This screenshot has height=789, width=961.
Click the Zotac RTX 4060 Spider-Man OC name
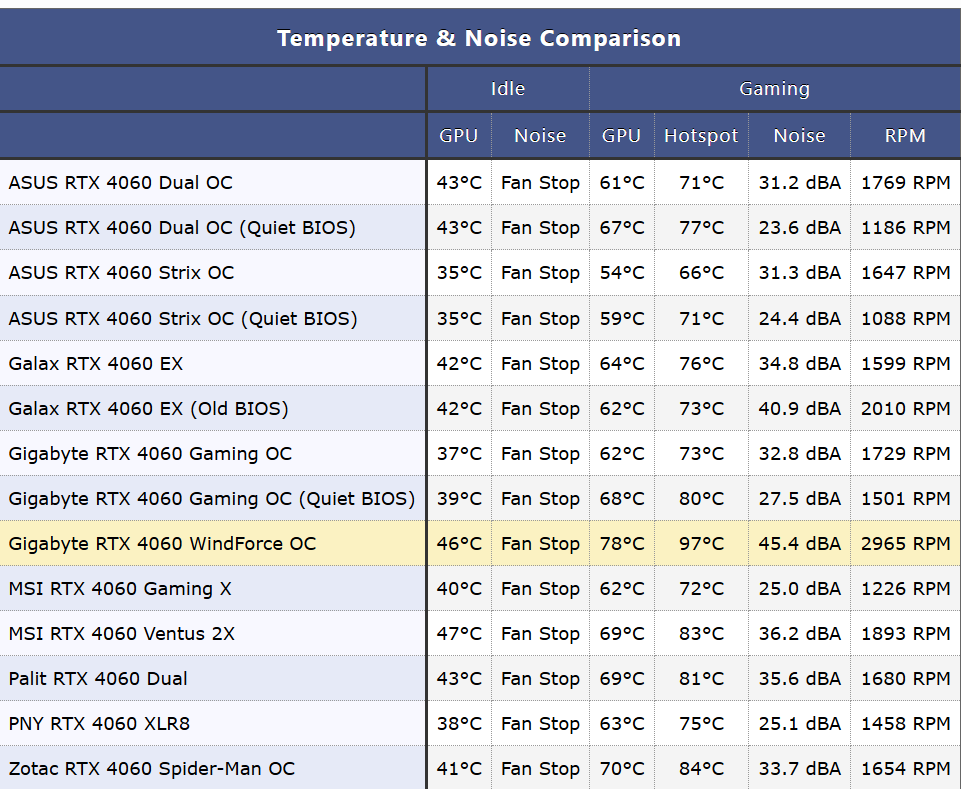pyautogui.click(x=152, y=769)
